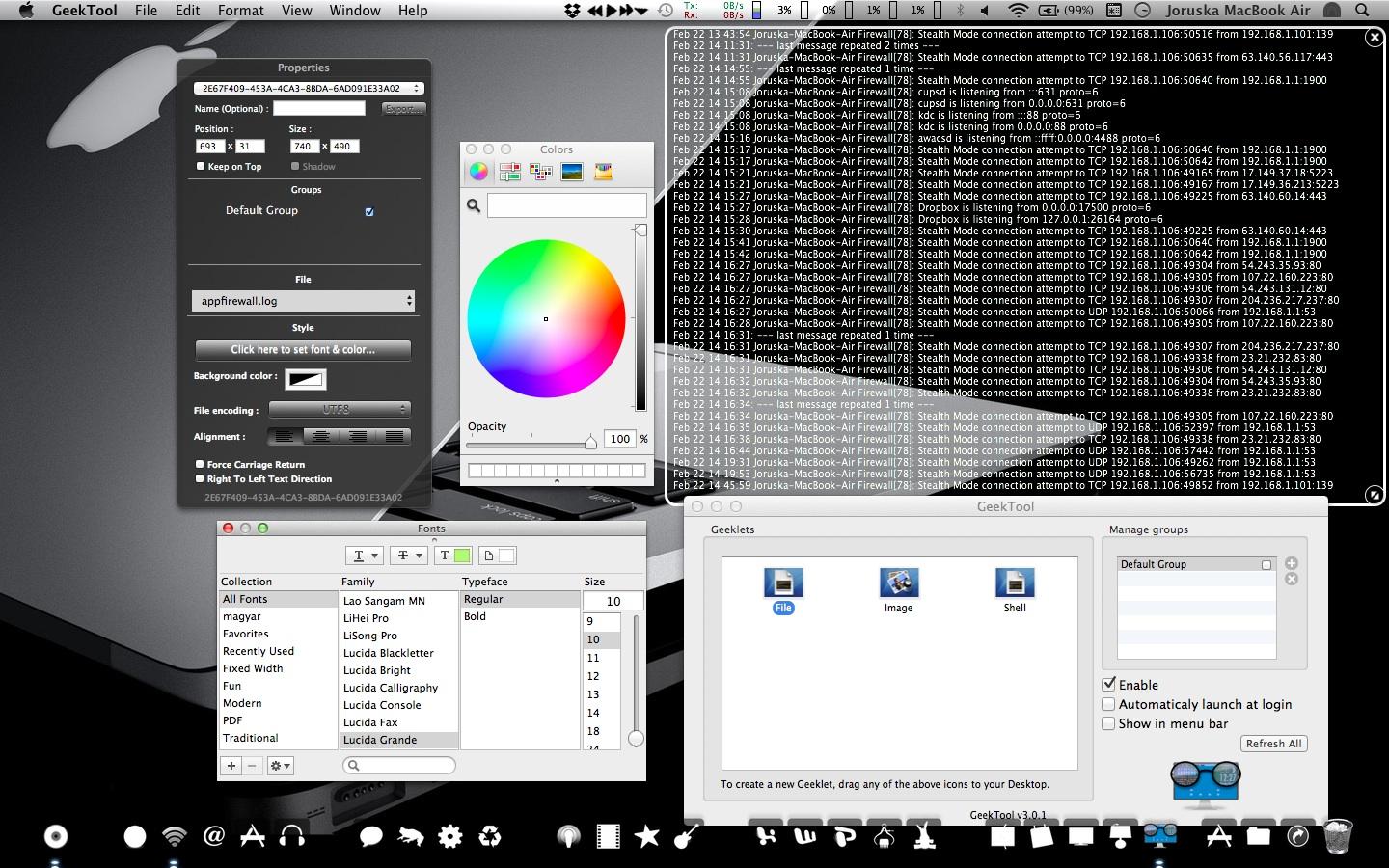Open the color wheel tab in Colors

(478, 172)
